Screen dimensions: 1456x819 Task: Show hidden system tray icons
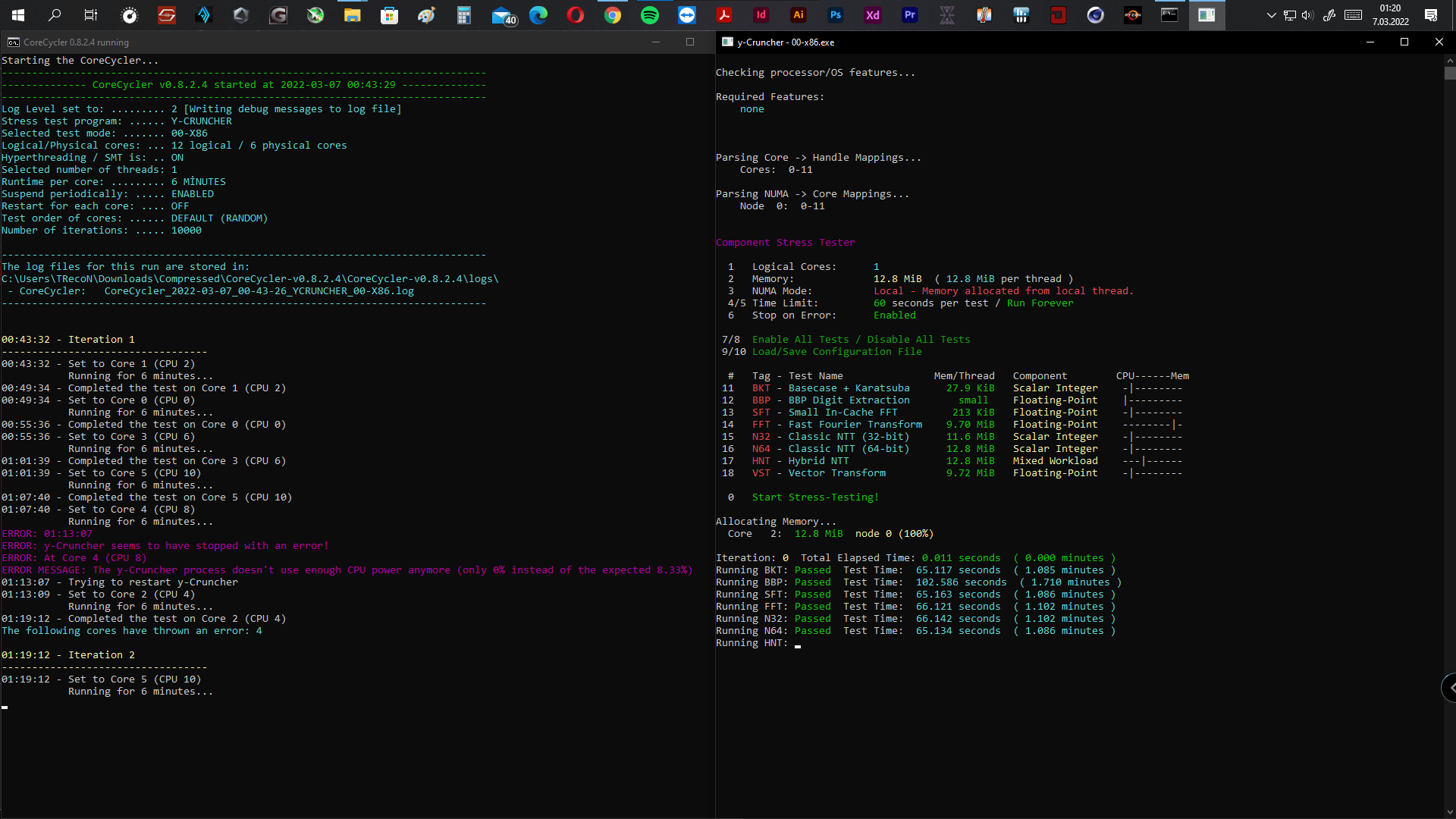coord(1272,15)
